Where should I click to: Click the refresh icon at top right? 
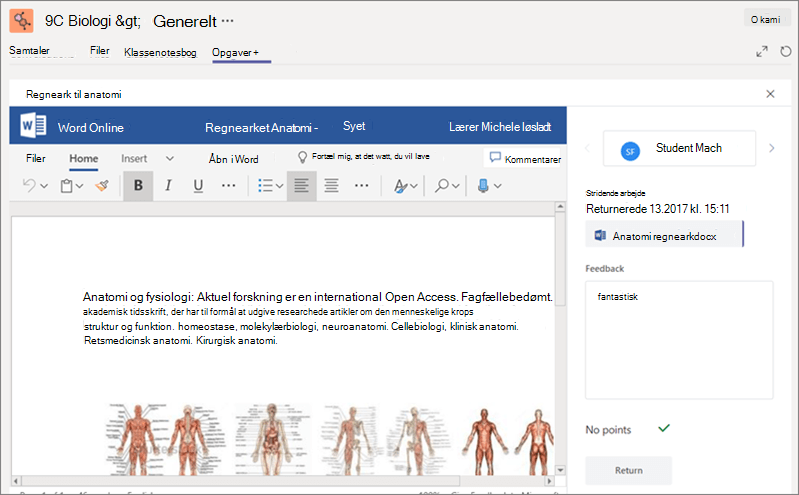[786, 51]
